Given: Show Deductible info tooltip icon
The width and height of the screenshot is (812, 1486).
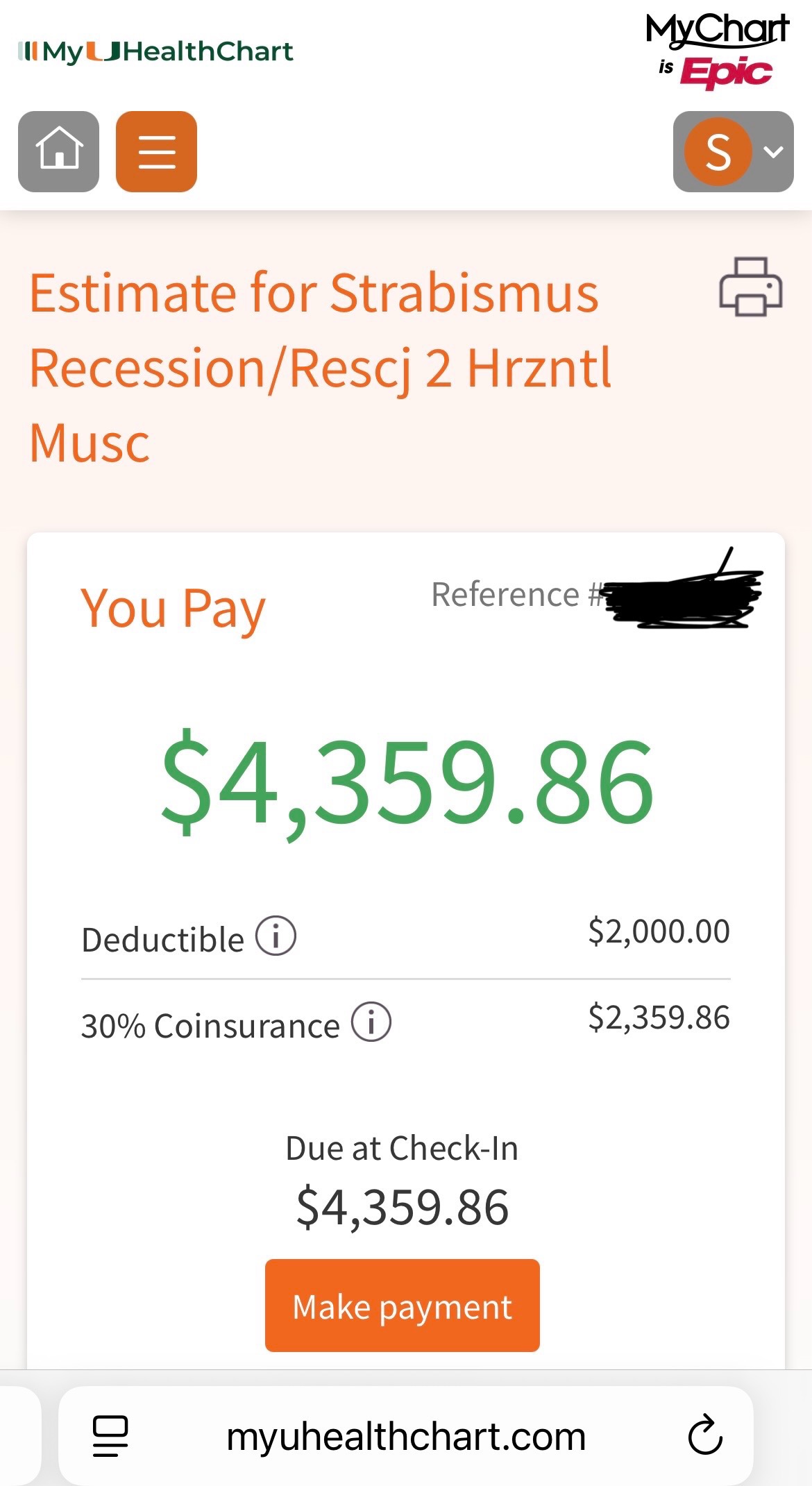Looking at the screenshot, I should click(x=276, y=936).
